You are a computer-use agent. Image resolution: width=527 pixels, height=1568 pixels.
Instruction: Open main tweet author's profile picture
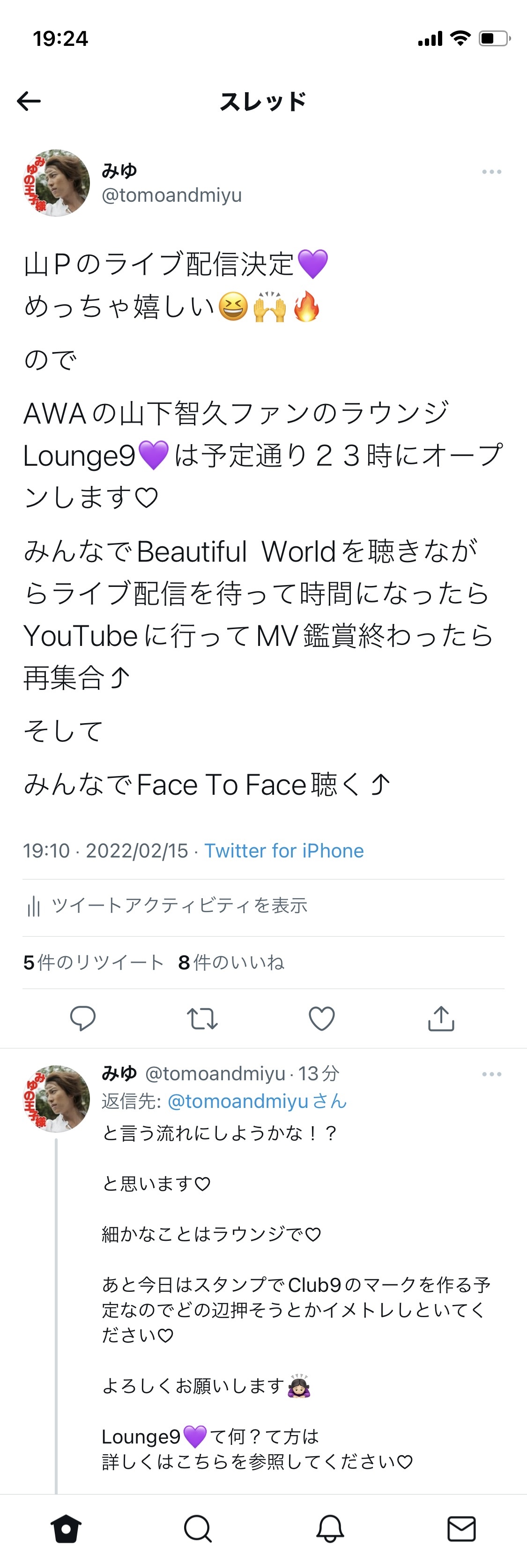56,183
